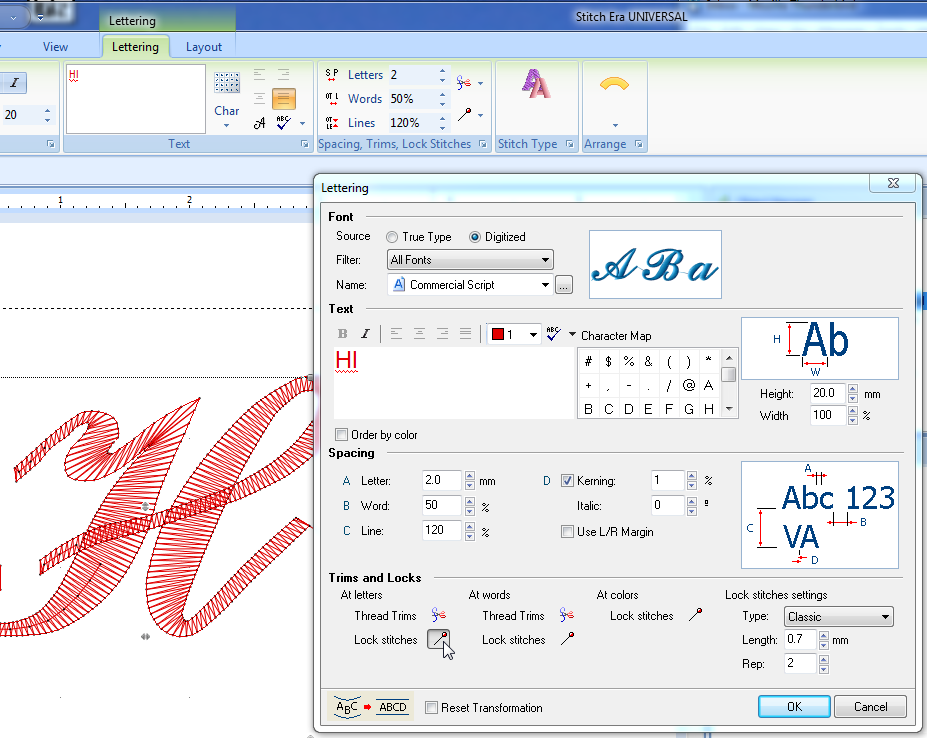This screenshot has height=738, width=927.
Task: Click the Stitch Type icon in ribbon
Action: pos(535,85)
